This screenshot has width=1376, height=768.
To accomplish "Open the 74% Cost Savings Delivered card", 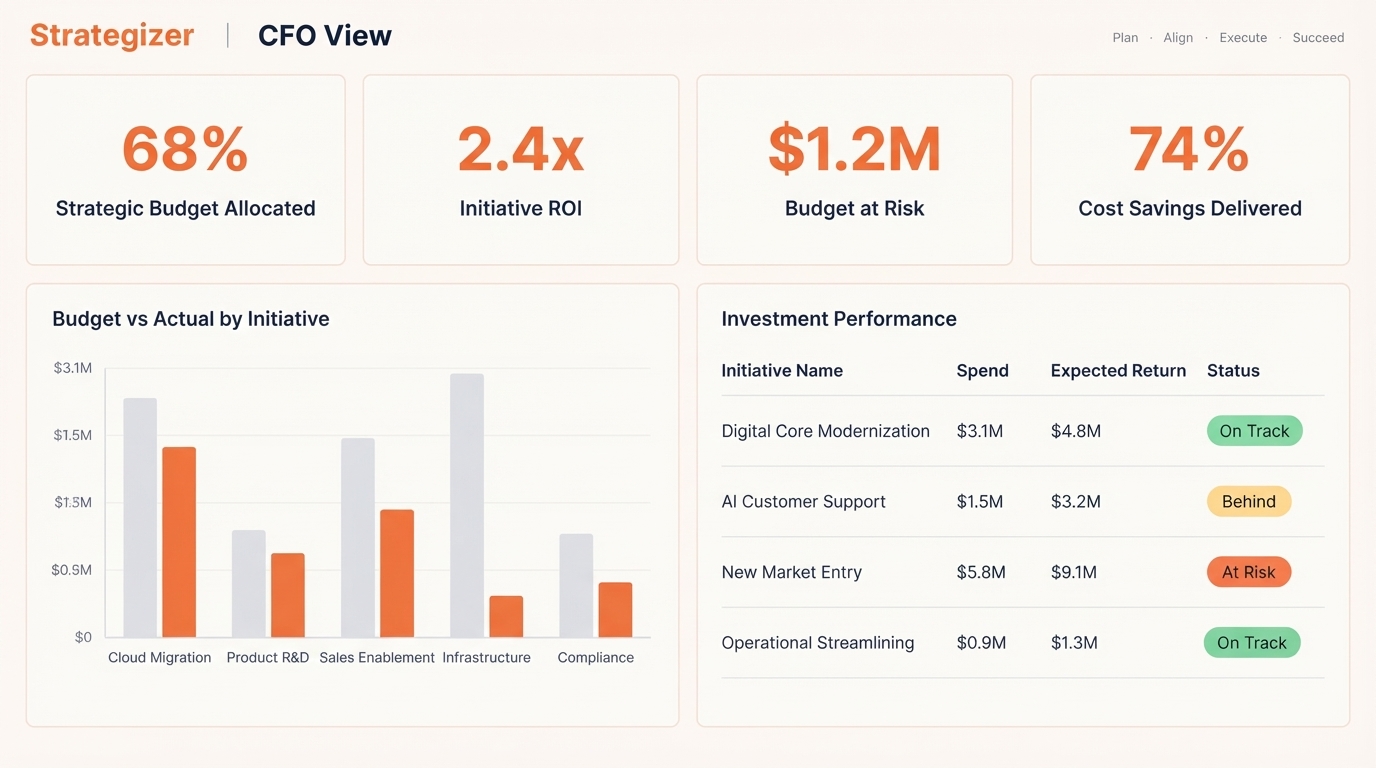I will (1190, 170).
